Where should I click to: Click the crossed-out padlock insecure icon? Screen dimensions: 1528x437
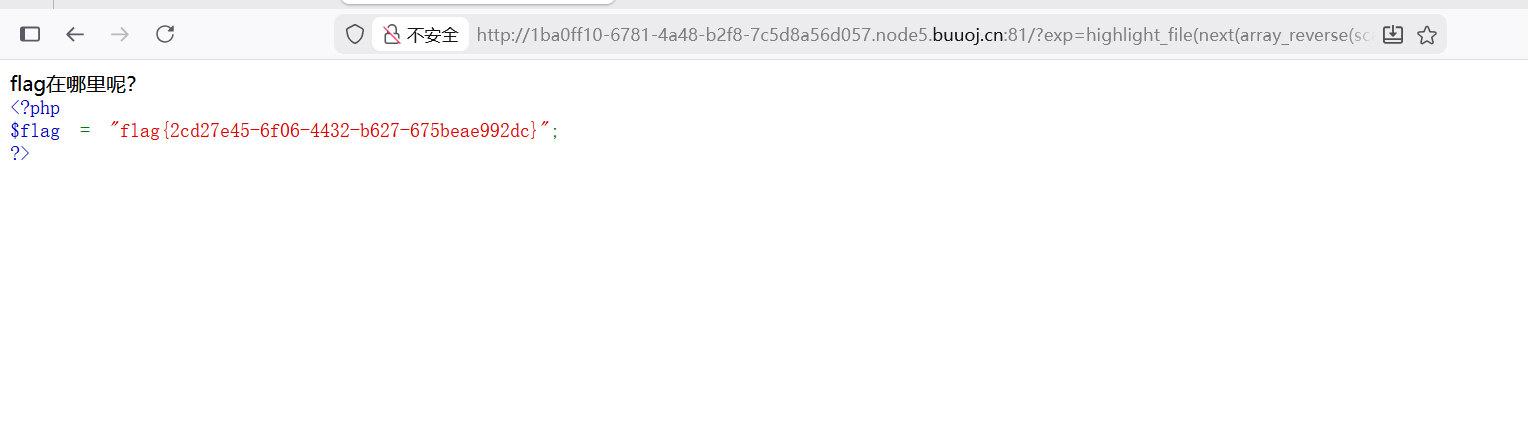[x=391, y=35]
